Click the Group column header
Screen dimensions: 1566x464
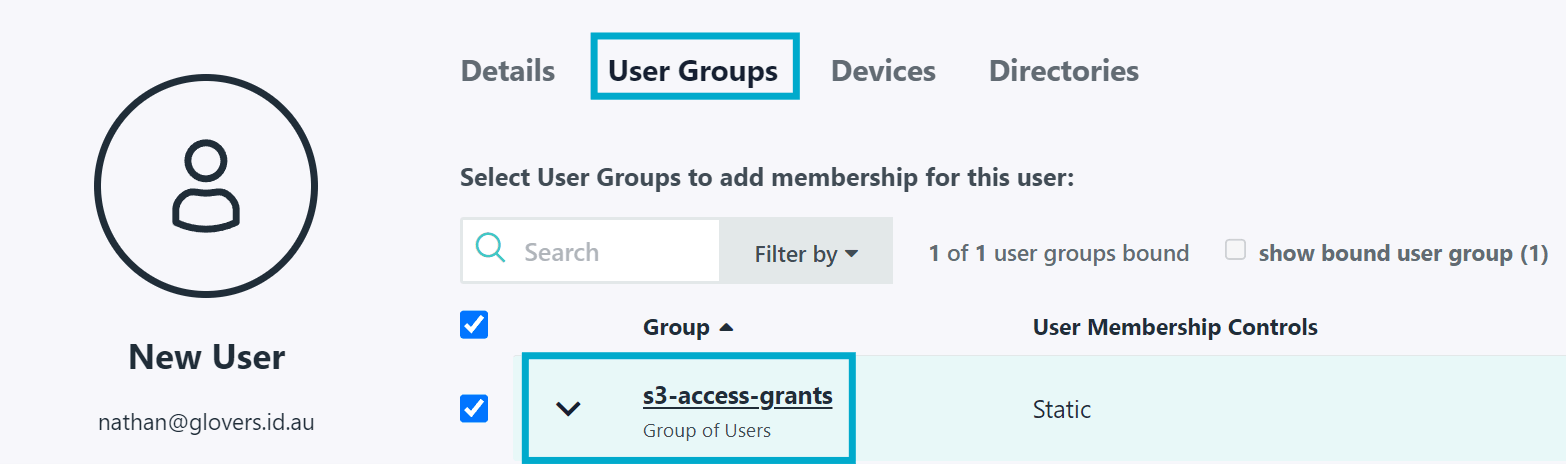(676, 328)
